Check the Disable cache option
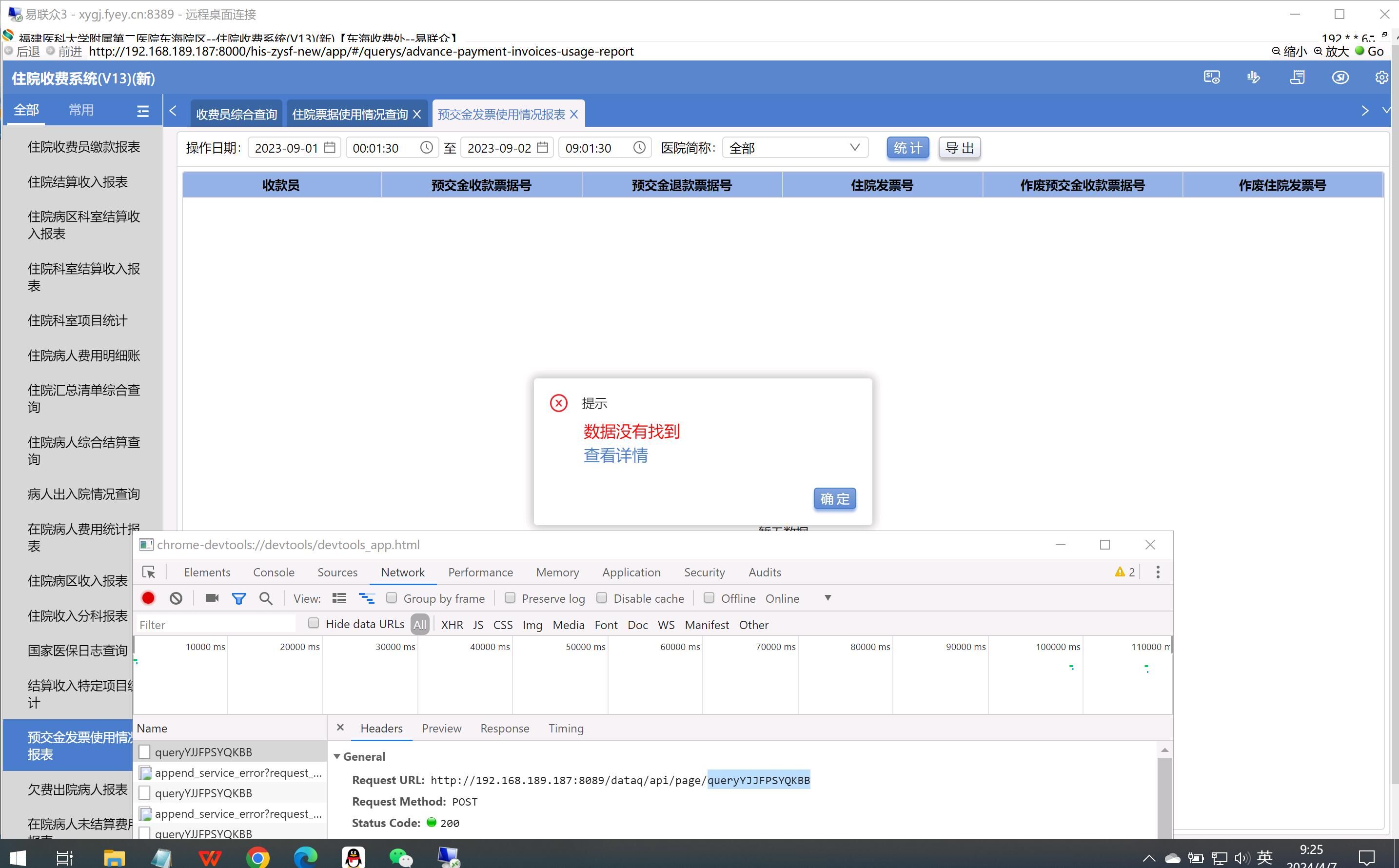Viewport: 1399px width, 868px height. tap(602, 598)
